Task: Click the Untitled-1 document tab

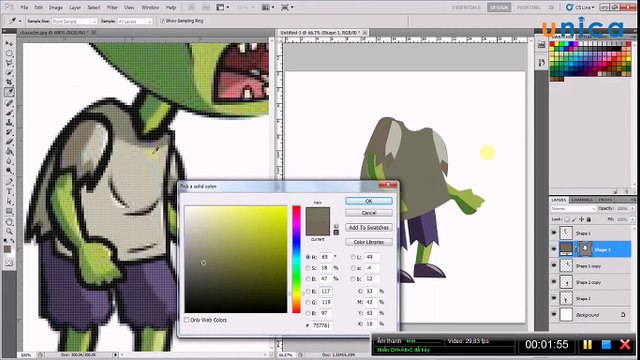Action: [x=319, y=32]
